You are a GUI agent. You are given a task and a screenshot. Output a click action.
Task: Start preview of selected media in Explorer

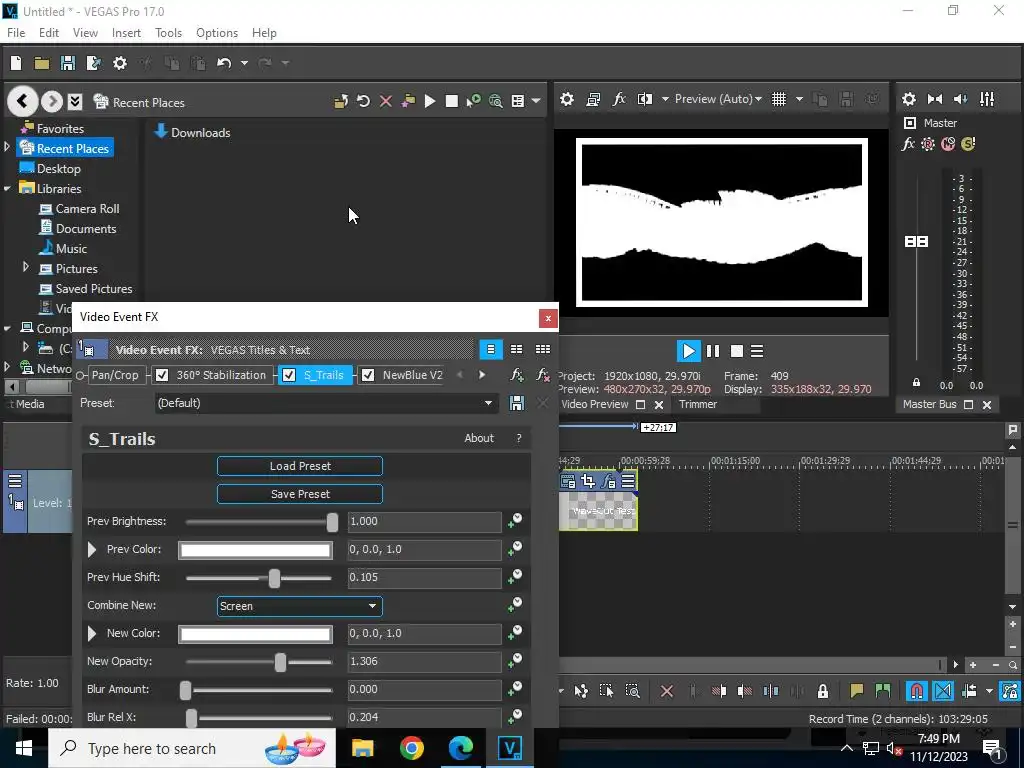[x=430, y=101]
